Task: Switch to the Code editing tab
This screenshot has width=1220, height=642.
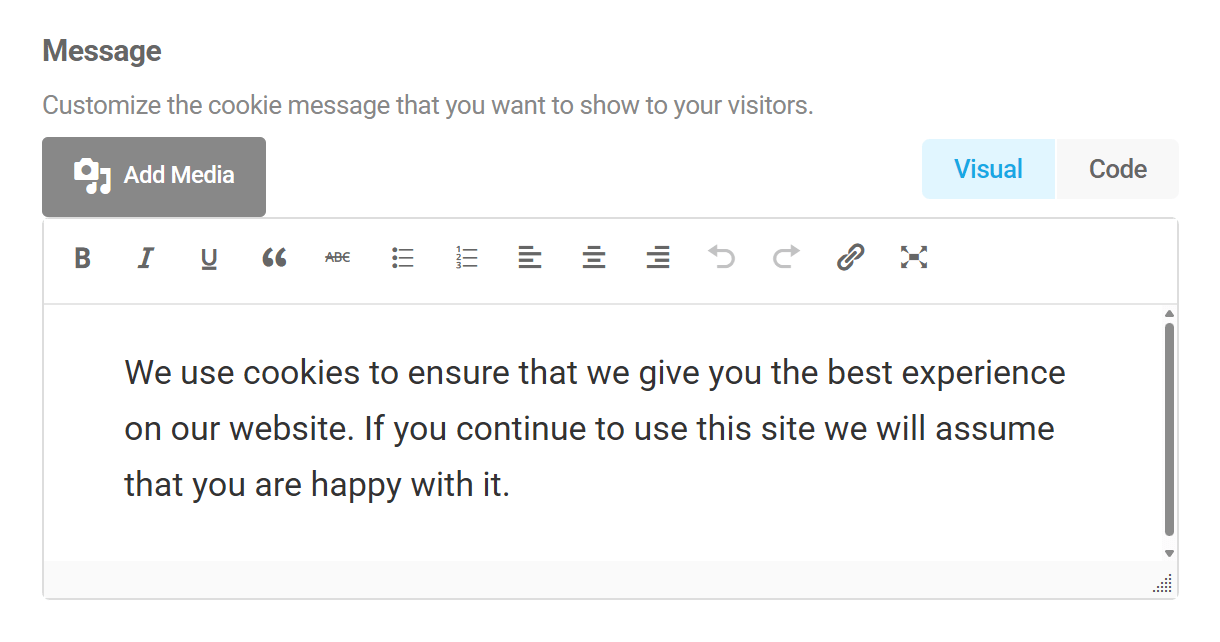Action: click(1116, 169)
